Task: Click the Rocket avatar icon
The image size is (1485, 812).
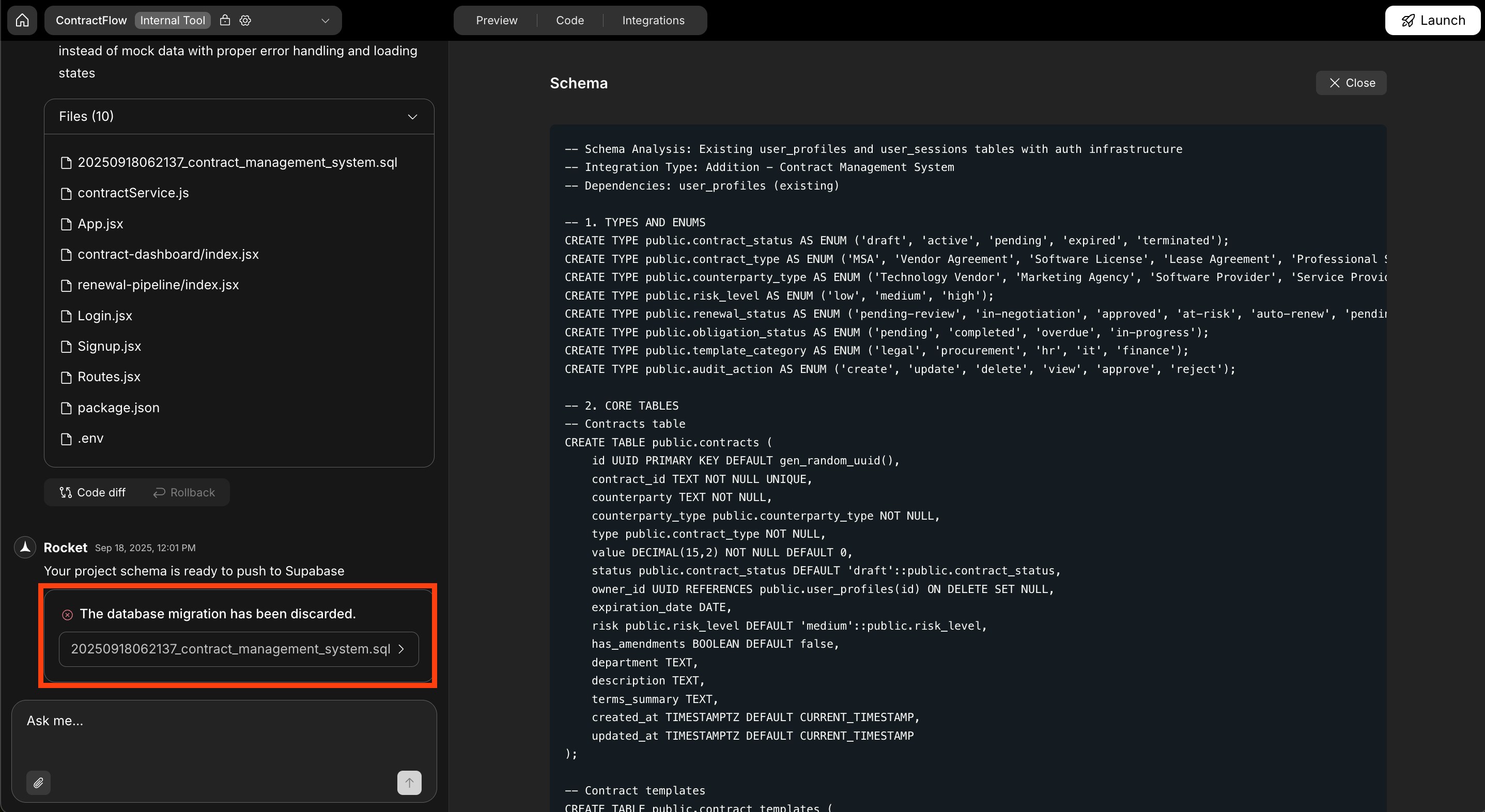Action: (25, 548)
